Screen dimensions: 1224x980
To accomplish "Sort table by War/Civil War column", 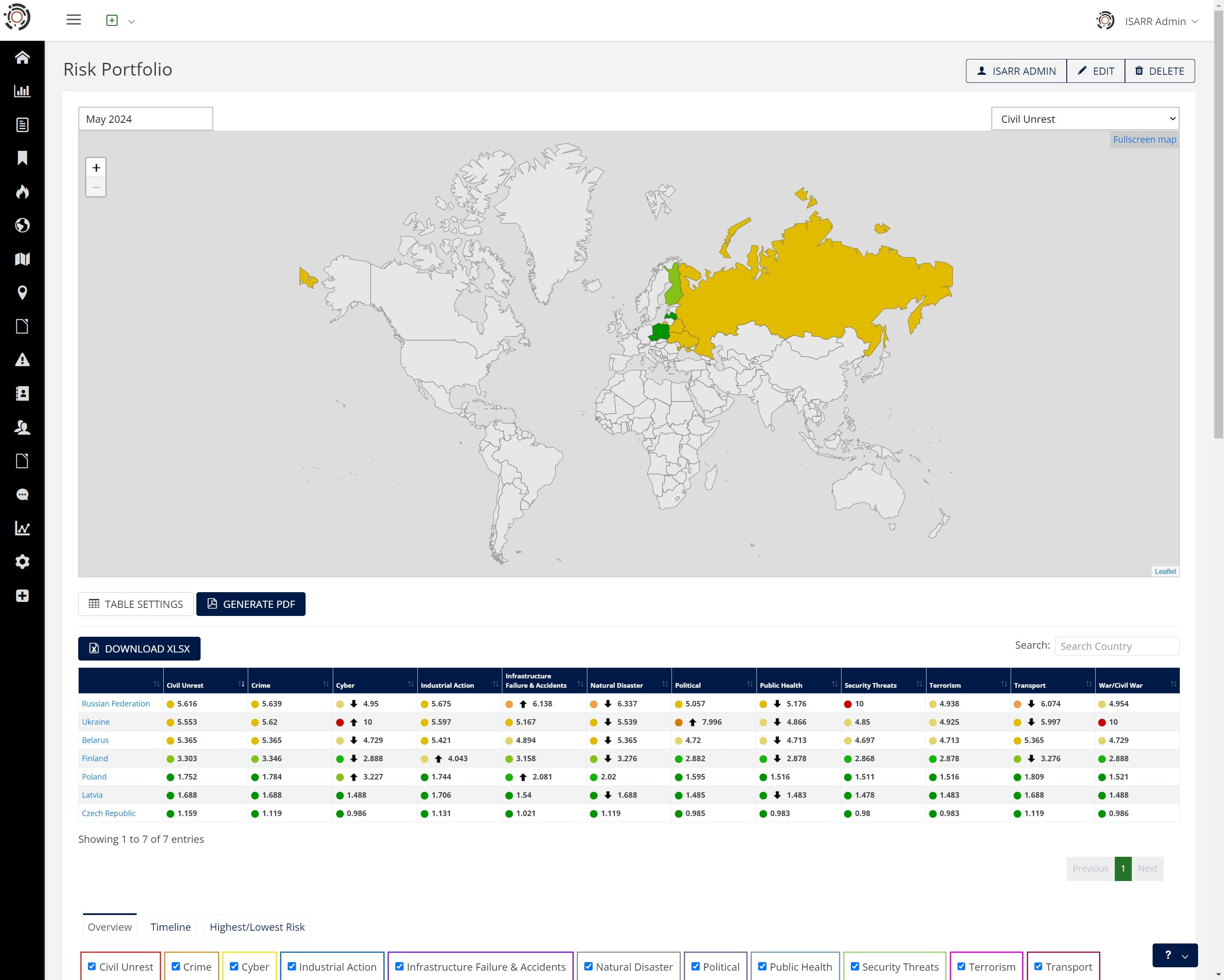I will (1137, 681).
